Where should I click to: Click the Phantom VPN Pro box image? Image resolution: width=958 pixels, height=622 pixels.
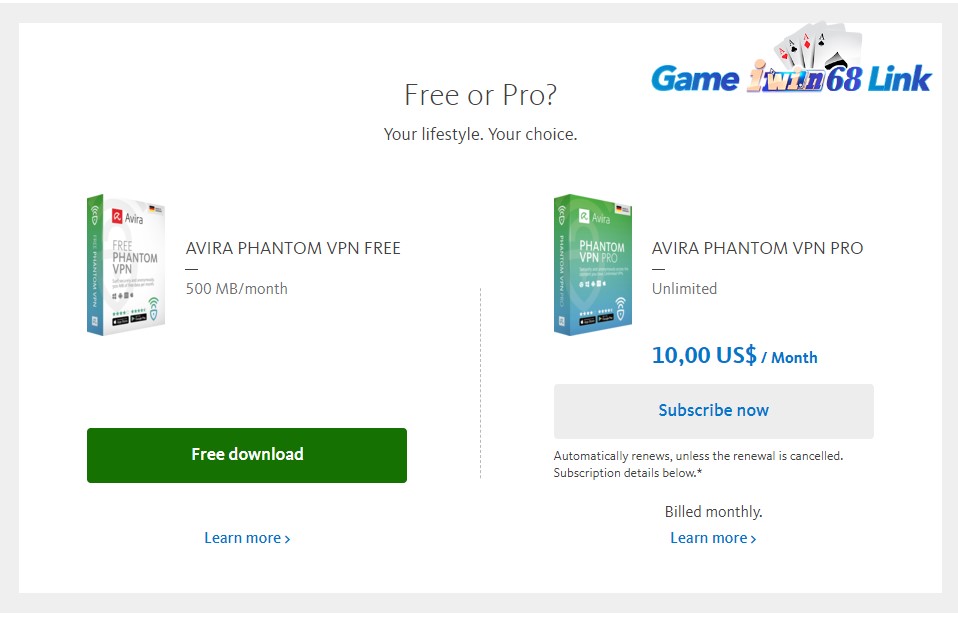pyautogui.click(x=592, y=263)
